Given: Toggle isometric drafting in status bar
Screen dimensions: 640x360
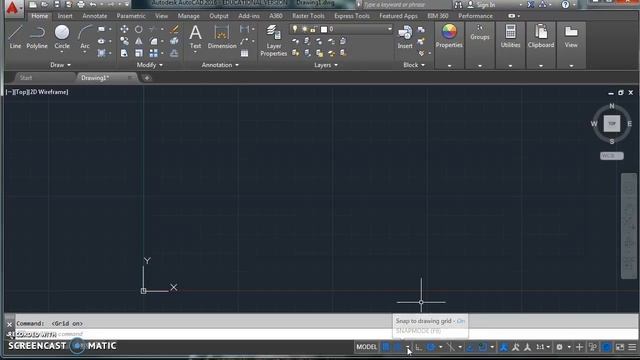Looking at the screenshot, I should pyautogui.click(x=451, y=347).
